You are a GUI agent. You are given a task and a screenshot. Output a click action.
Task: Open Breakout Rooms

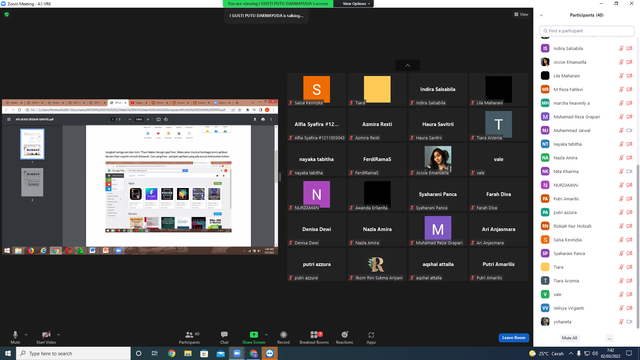click(x=314, y=337)
